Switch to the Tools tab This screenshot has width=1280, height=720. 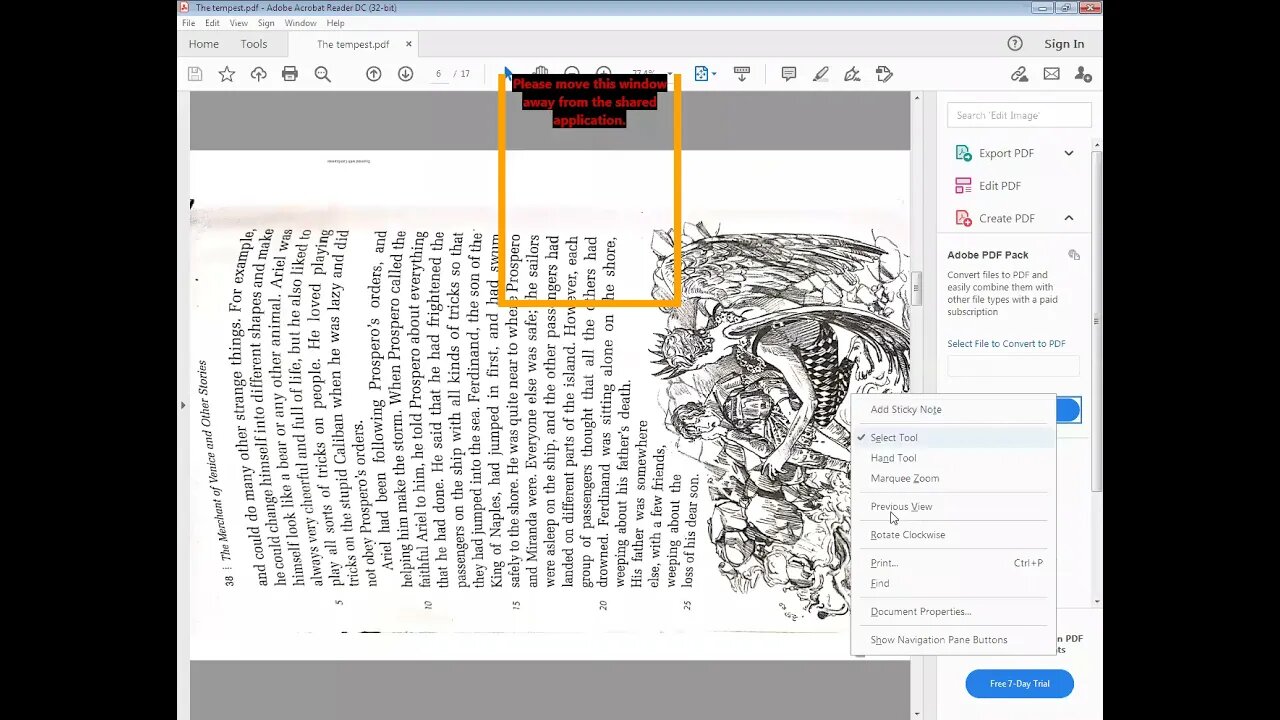[254, 44]
